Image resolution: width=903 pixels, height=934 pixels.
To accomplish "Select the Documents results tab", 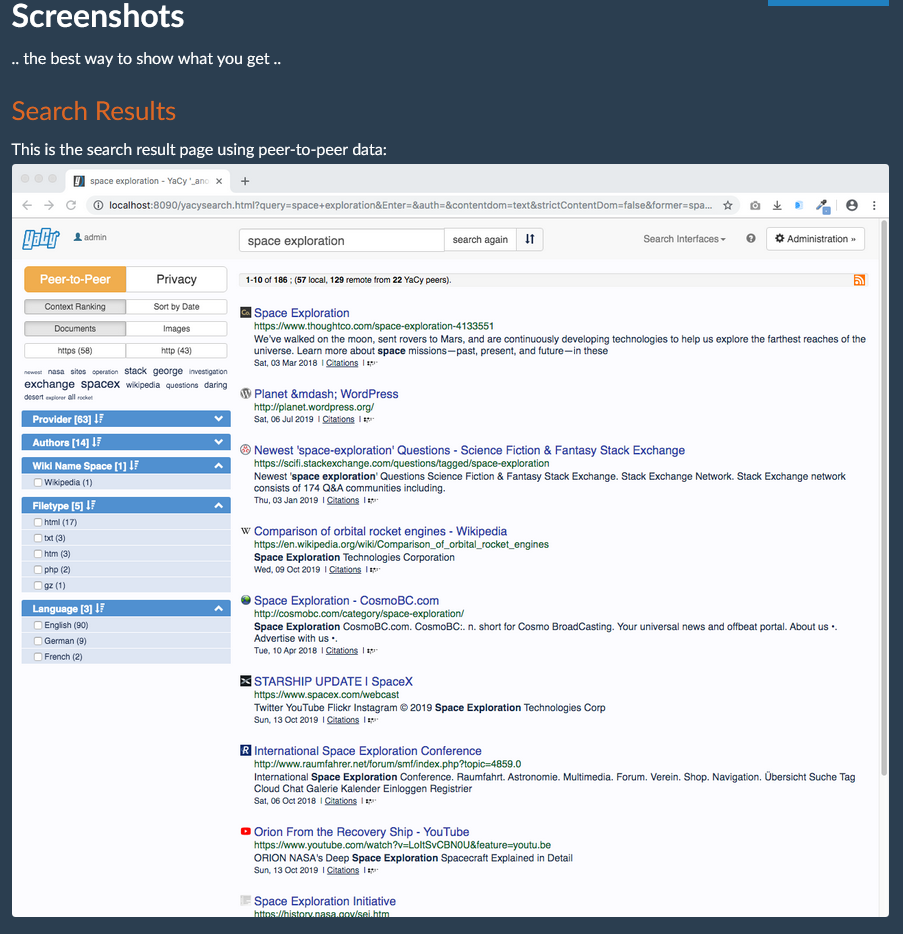I will coord(75,329).
